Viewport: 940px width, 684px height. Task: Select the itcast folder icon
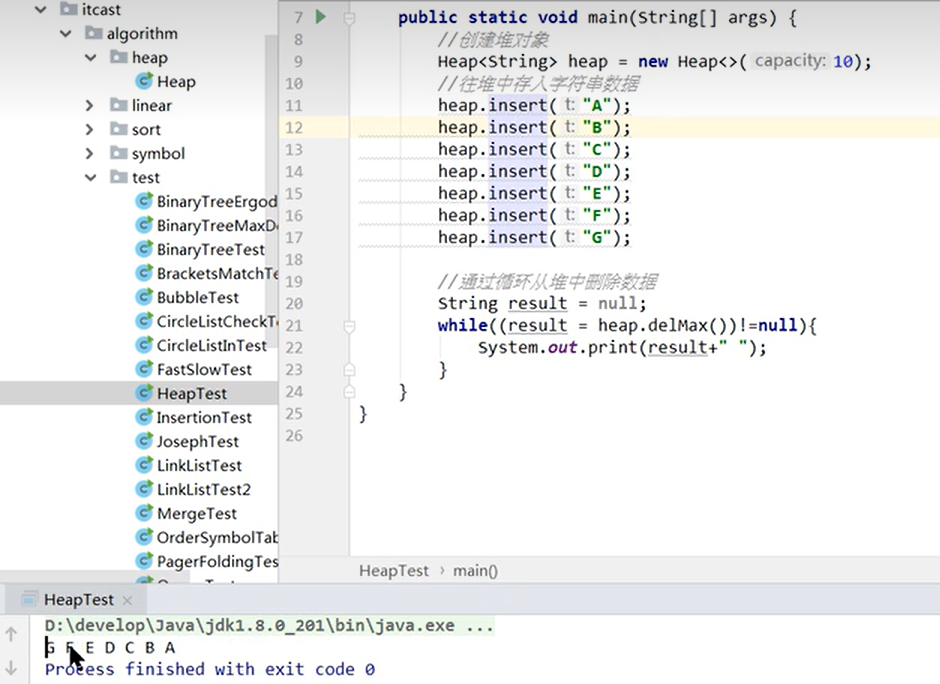[69, 9]
